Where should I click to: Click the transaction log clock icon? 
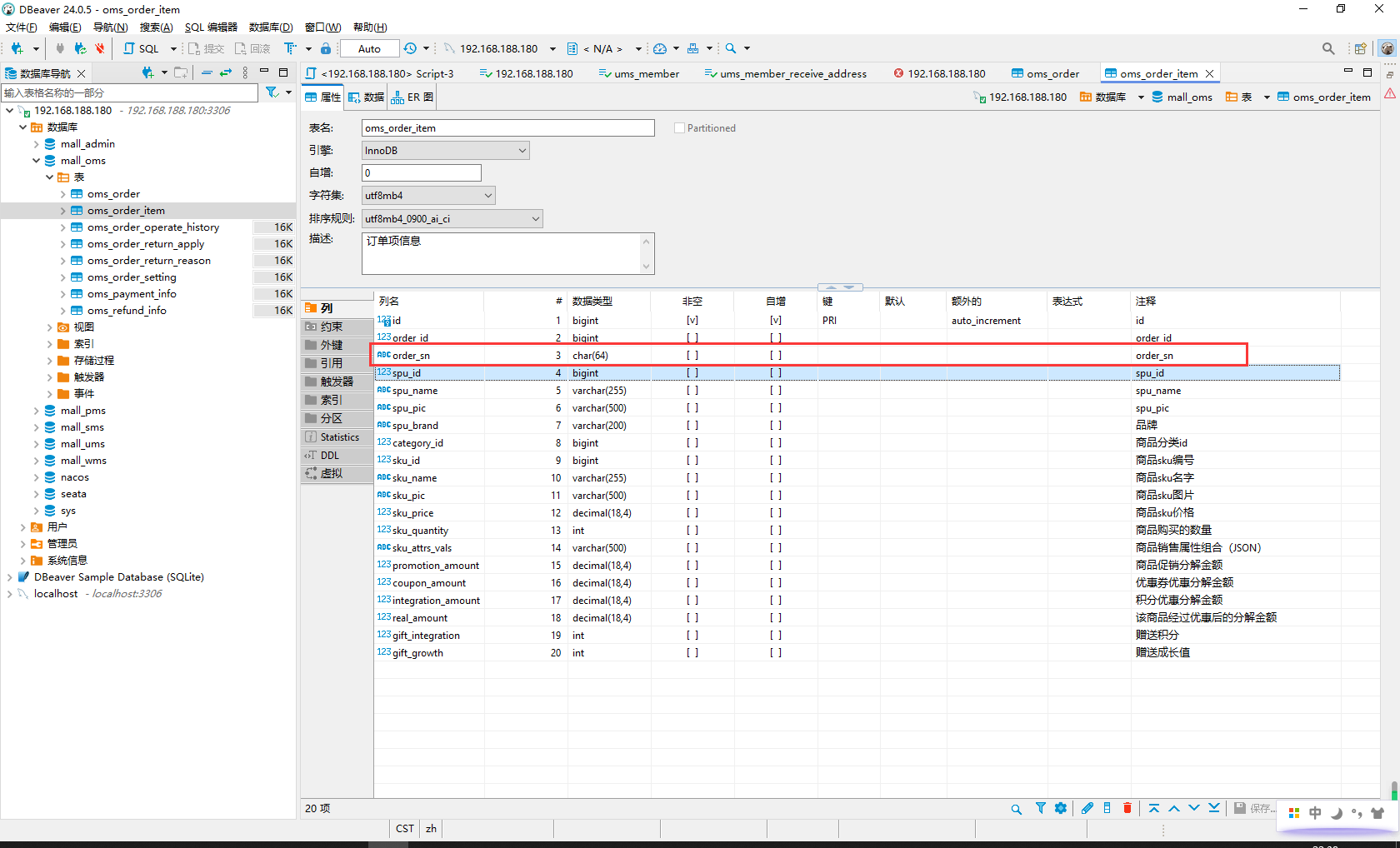click(410, 48)
